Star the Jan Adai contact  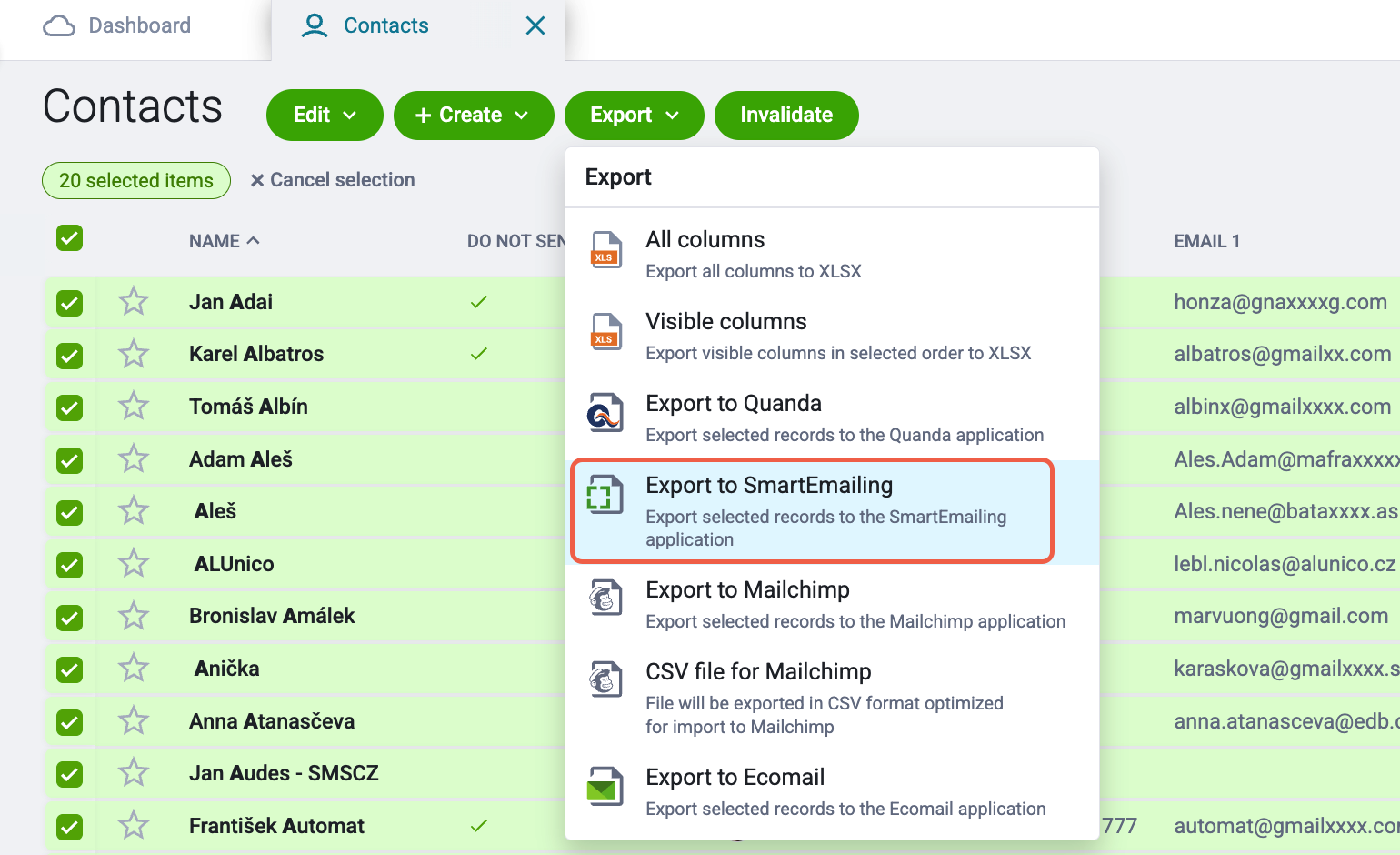134,301
